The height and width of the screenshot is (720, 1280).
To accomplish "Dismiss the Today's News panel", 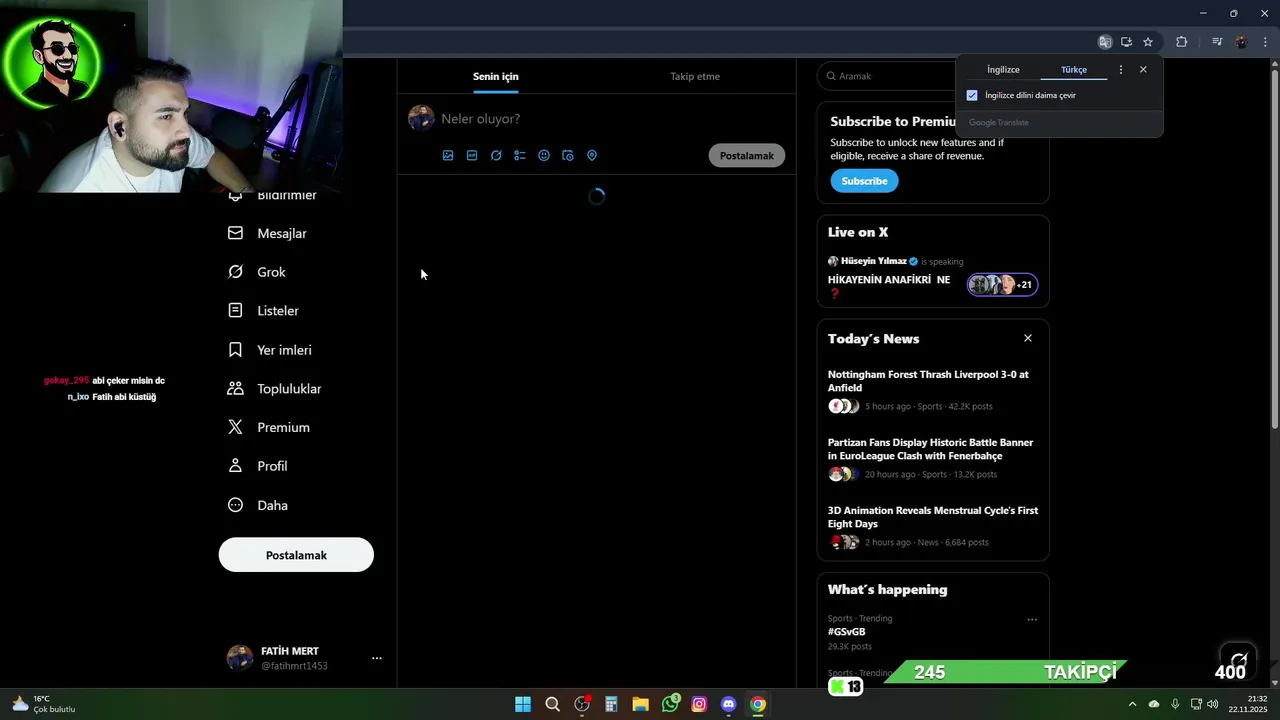I will coord(1028,338).
